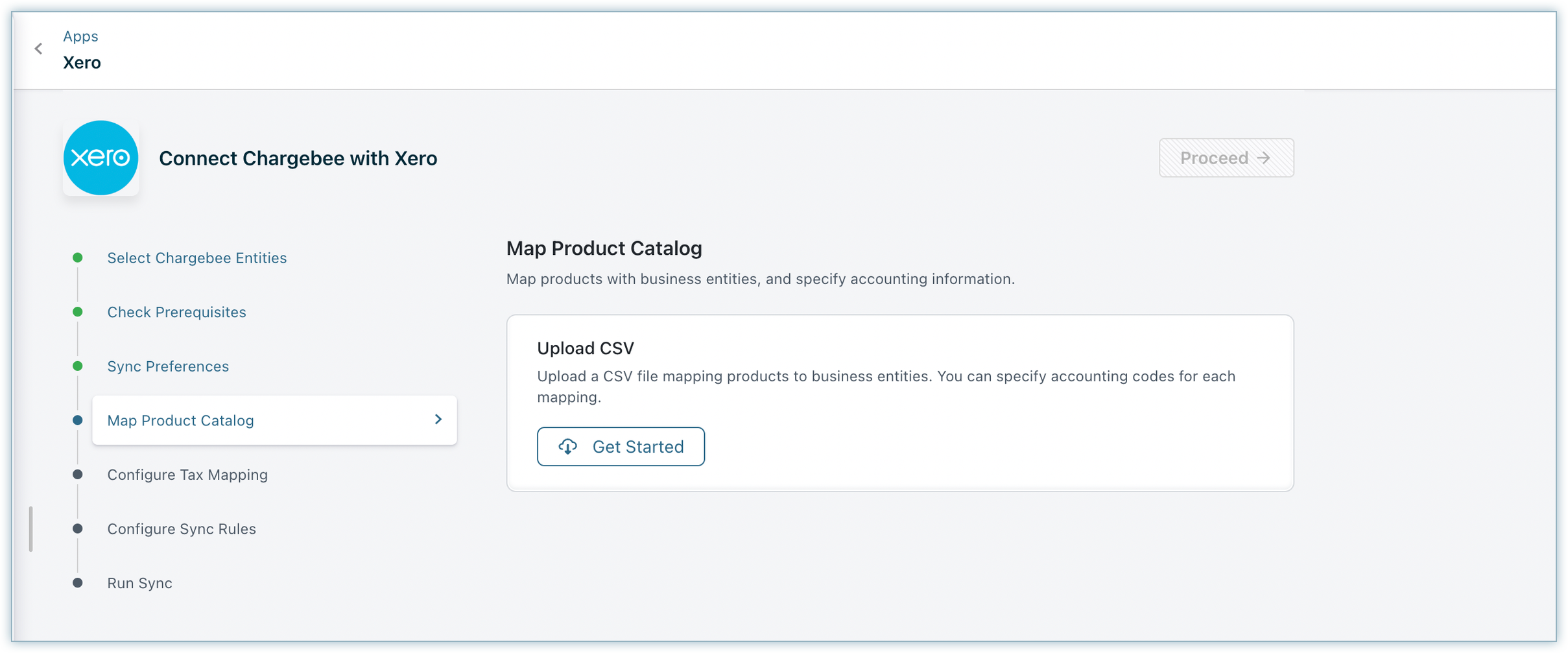Screen dimensions: 1568x653
Task: Click the Xero logo
Action: 101,158
